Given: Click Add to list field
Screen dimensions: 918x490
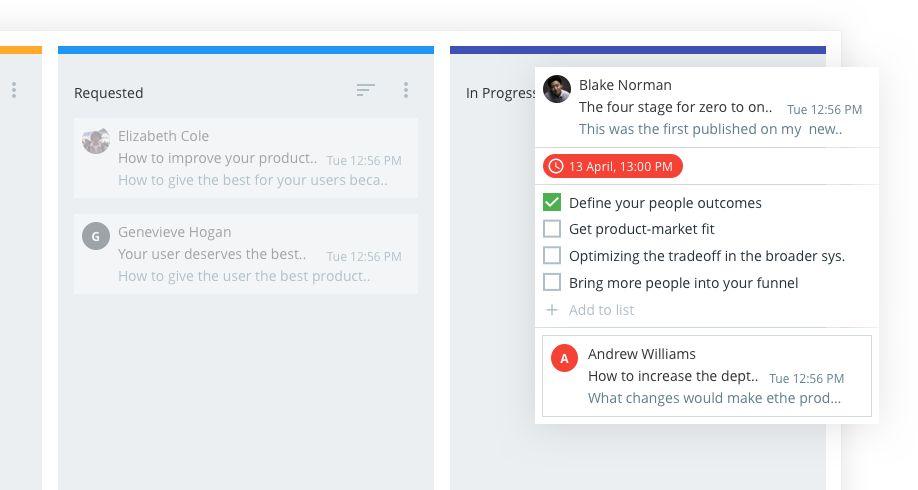Looking at the screenshot, I should 602,310.
